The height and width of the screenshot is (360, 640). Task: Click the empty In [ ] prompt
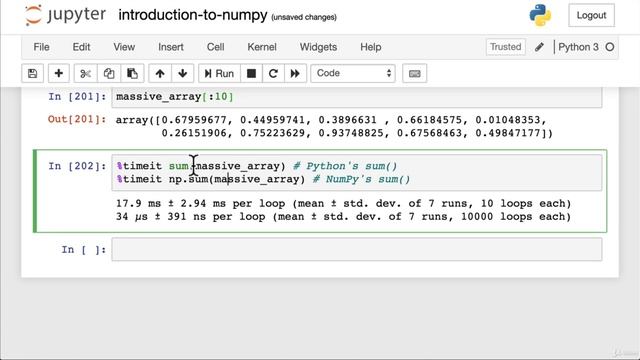(84, 249)
